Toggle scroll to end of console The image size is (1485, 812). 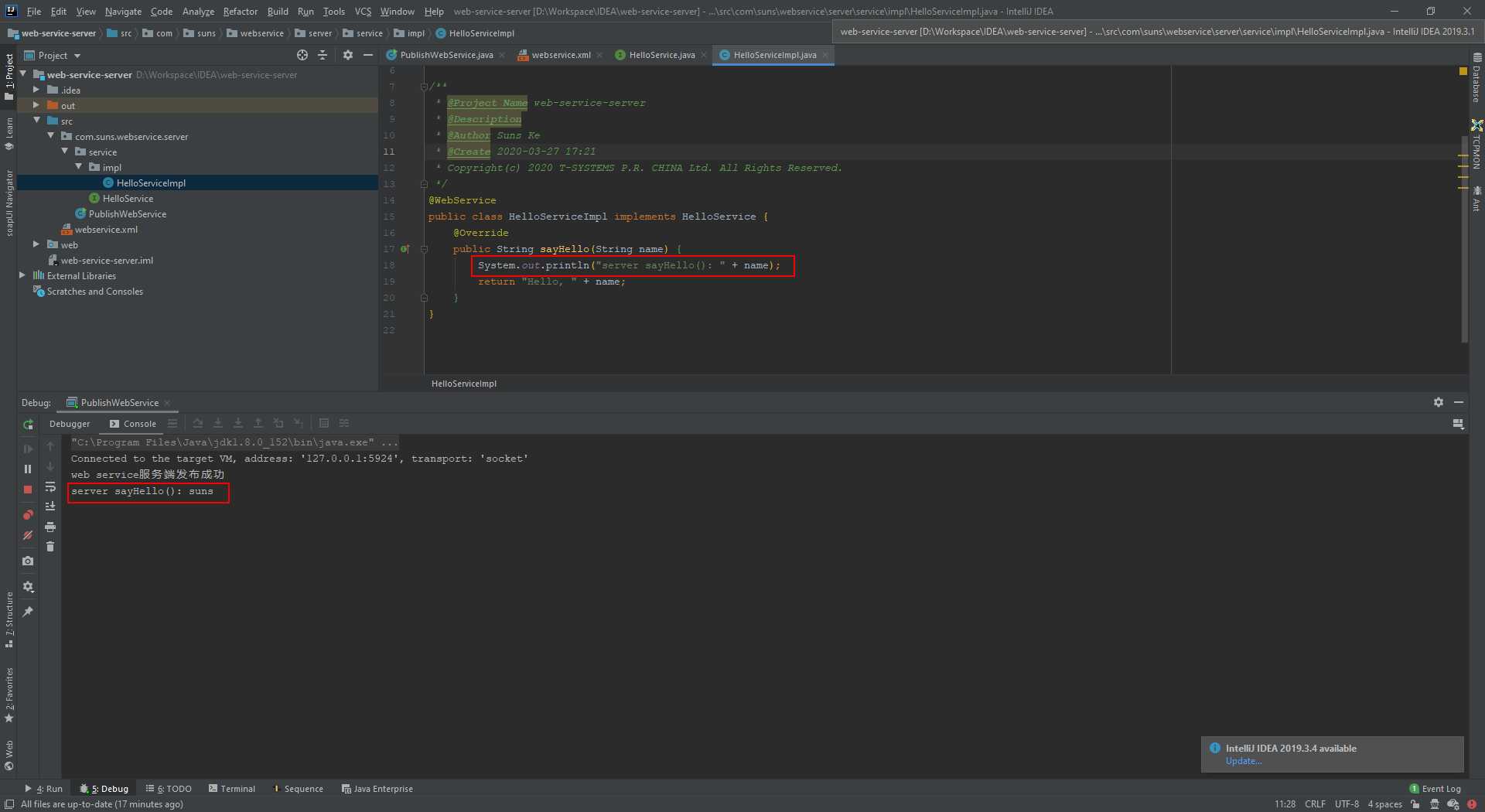tap(50, 507)
